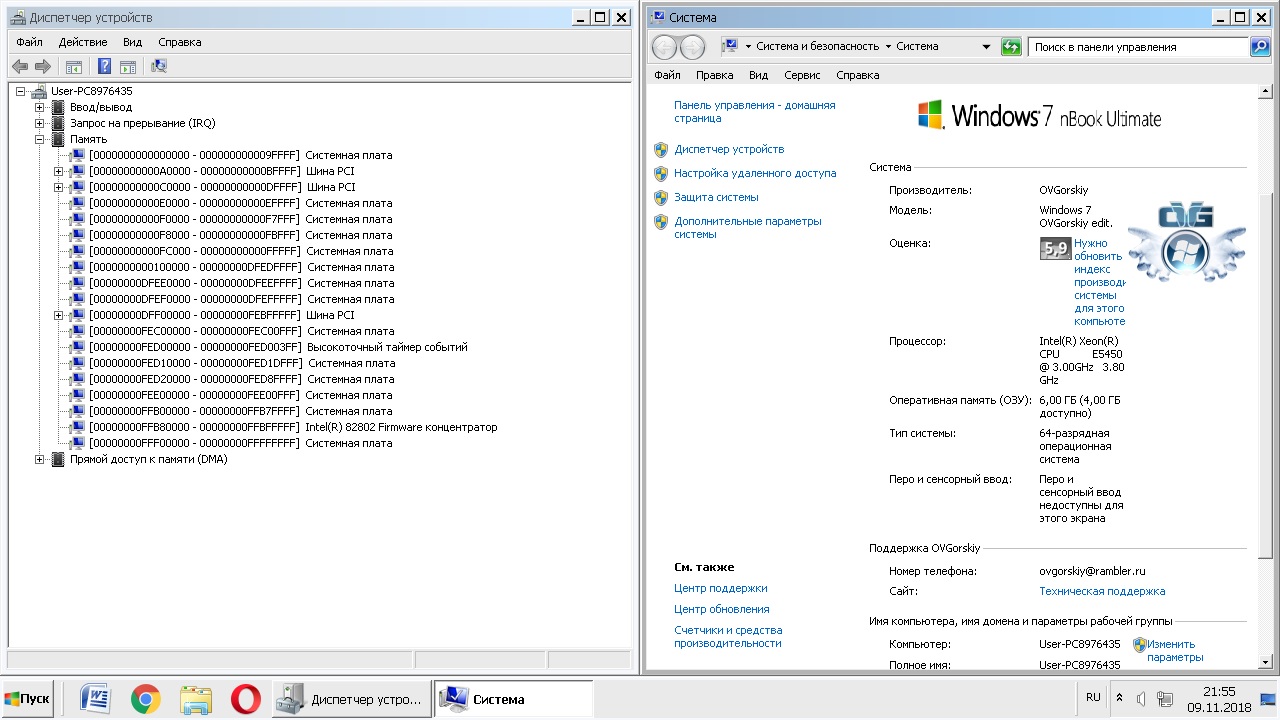The height and width of the screenshot is (720, 1280).
Task: Collapse the User-PC8976435 root node
Action: (x=22, y=91)
